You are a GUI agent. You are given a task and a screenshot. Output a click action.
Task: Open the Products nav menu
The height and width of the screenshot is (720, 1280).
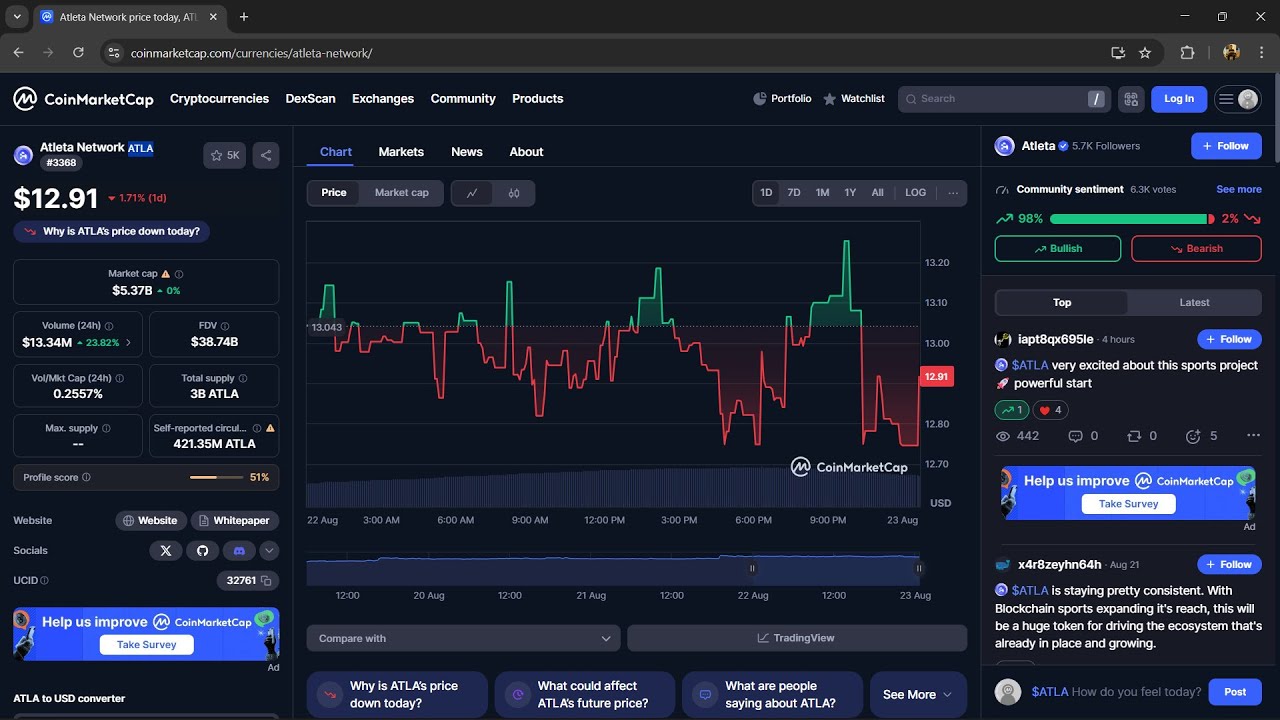coord(538,99)
